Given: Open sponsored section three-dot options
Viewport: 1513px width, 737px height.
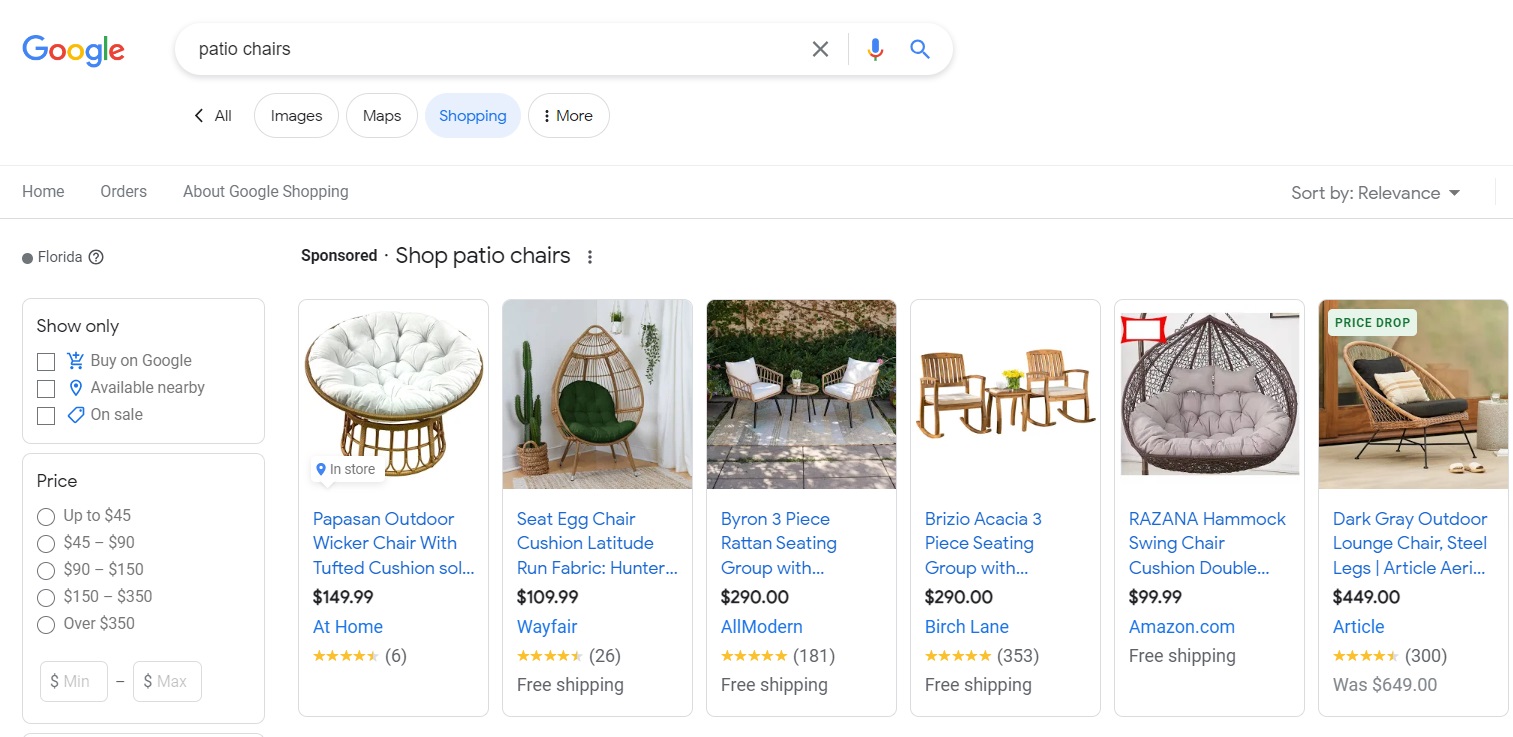Looking at the screenshot, I should [590, 257].
